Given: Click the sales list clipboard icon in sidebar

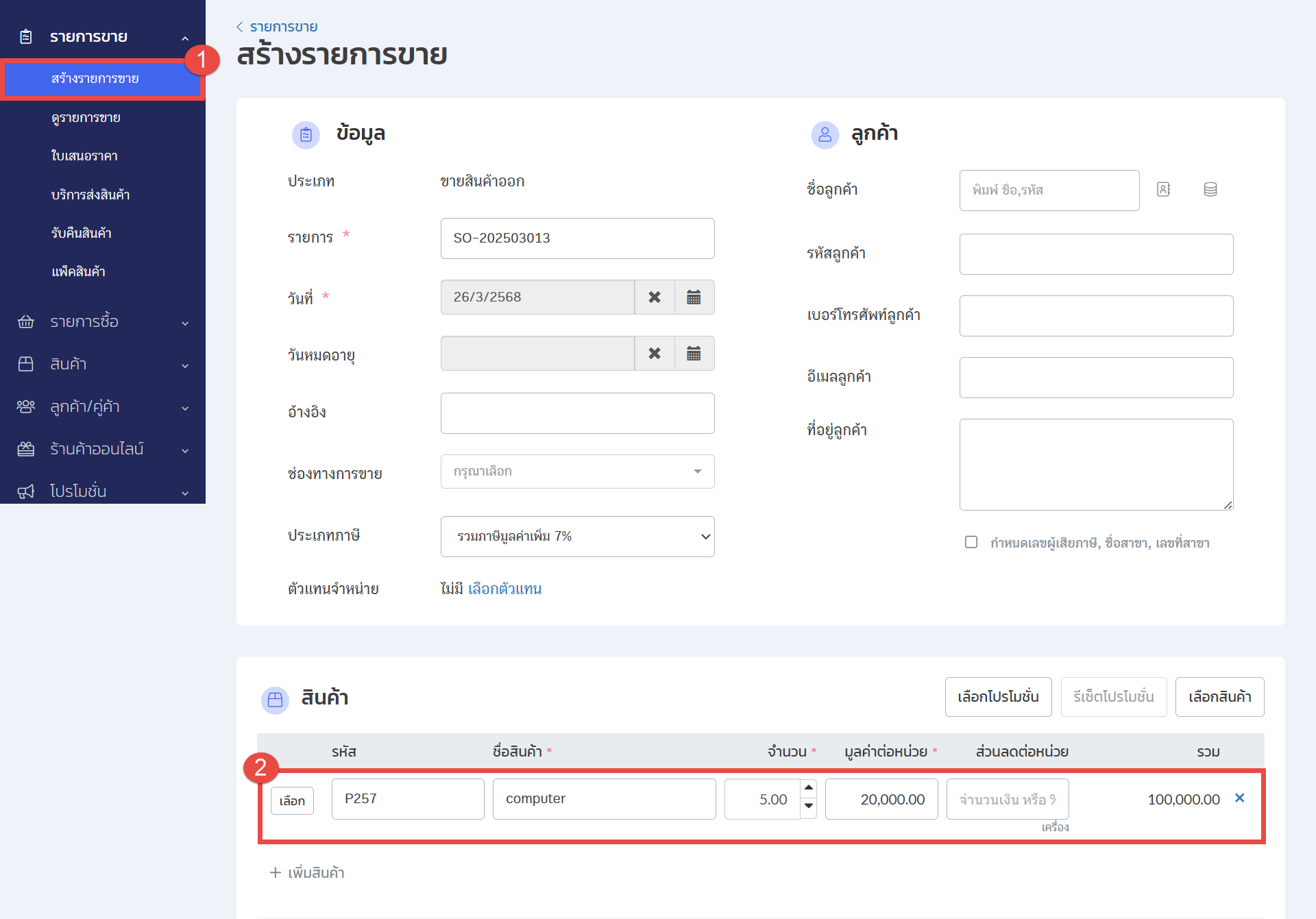Looking at the screenshot, I should pyautogui.click(x=26, y=37).
